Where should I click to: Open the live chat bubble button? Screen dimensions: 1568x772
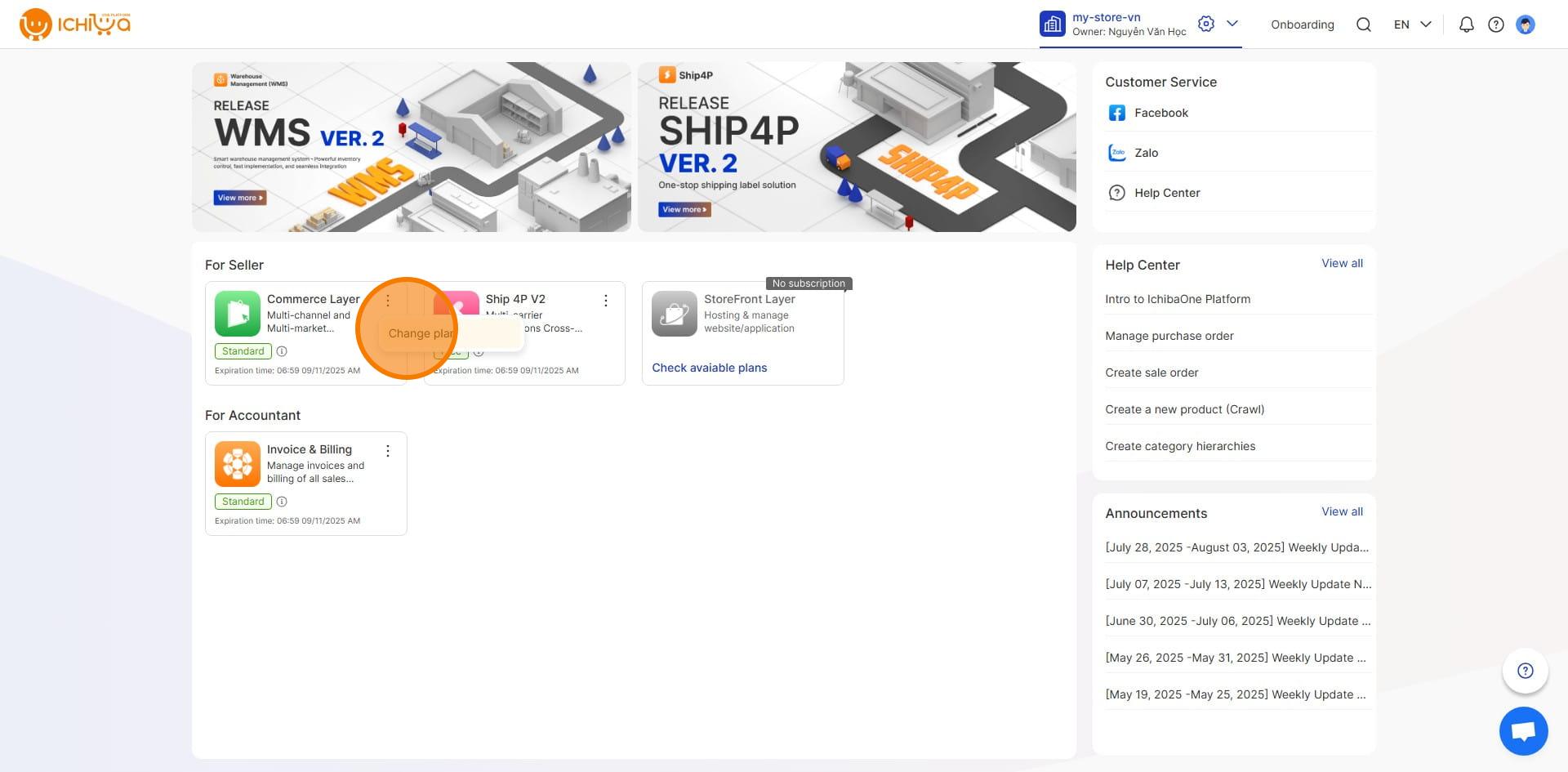click(1524, 730)
